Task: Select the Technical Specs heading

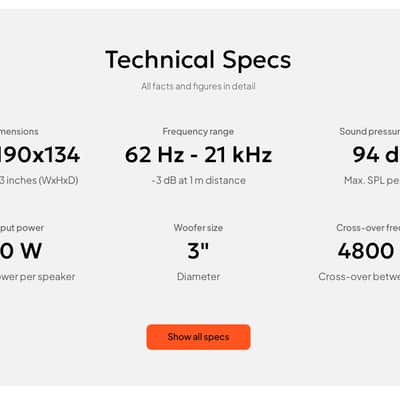Action: click(198, 60)
